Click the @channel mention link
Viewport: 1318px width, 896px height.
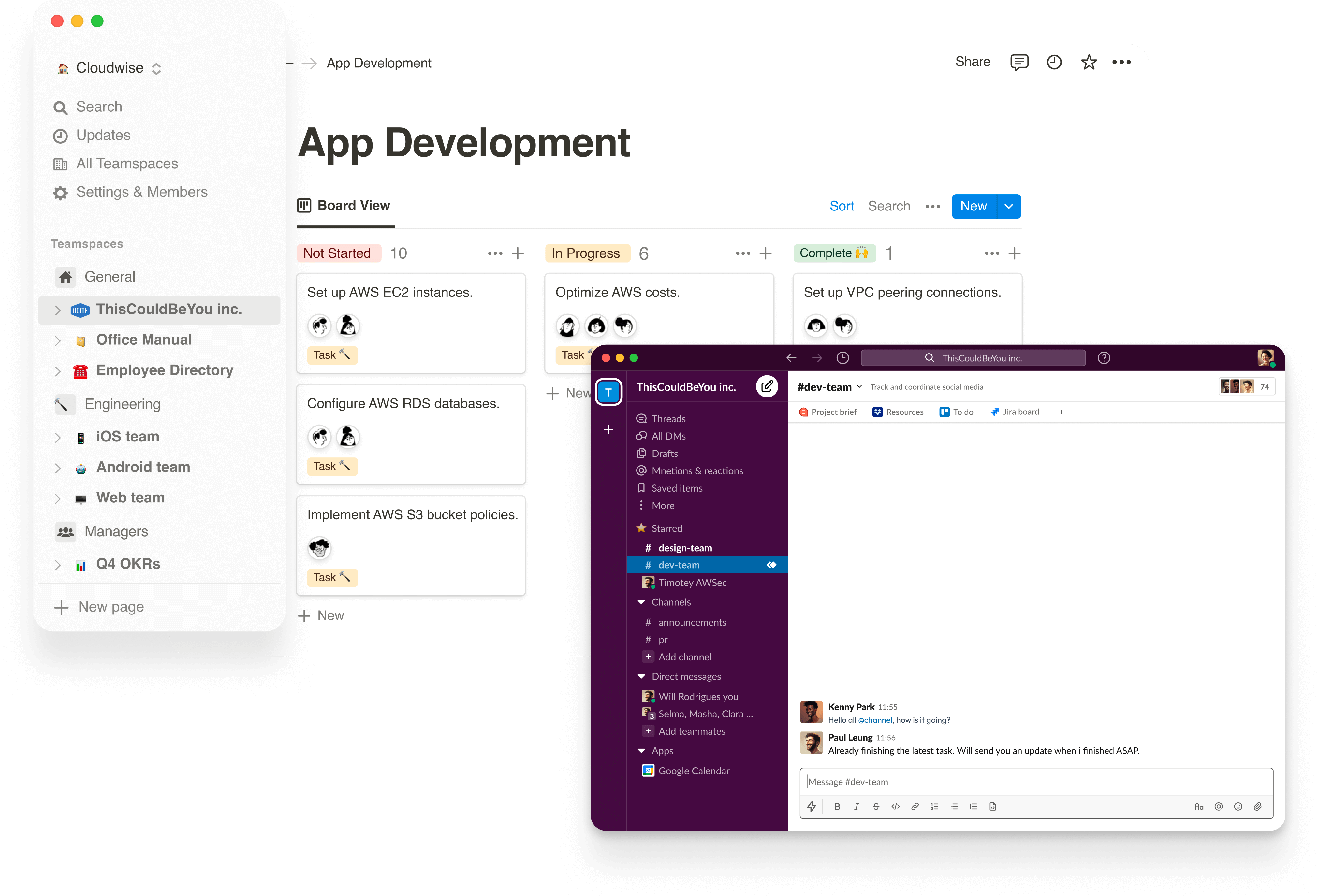(874, 720)
